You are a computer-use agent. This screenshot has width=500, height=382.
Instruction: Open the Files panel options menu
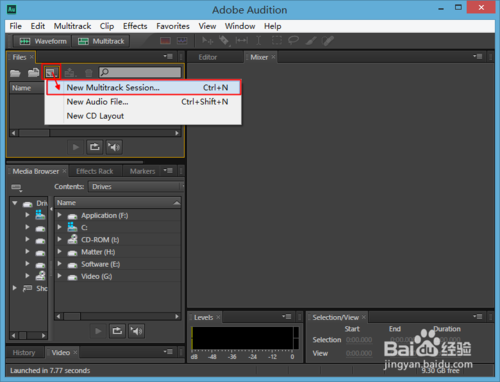(168, 57)
